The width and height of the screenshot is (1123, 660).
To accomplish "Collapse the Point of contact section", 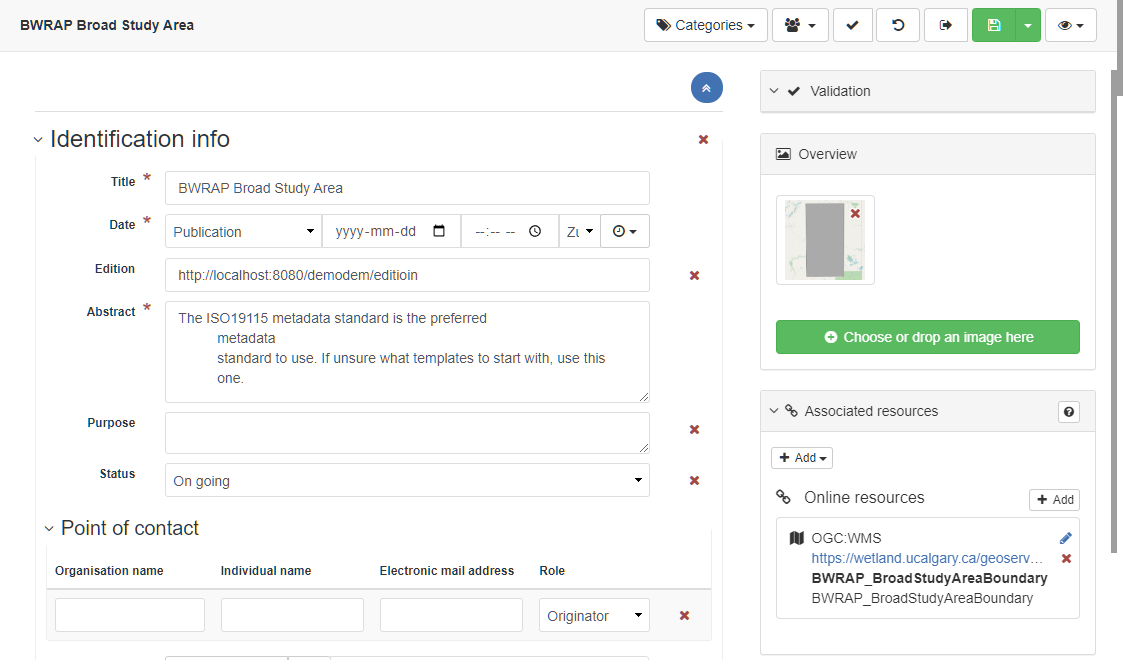I will point(49,529).
